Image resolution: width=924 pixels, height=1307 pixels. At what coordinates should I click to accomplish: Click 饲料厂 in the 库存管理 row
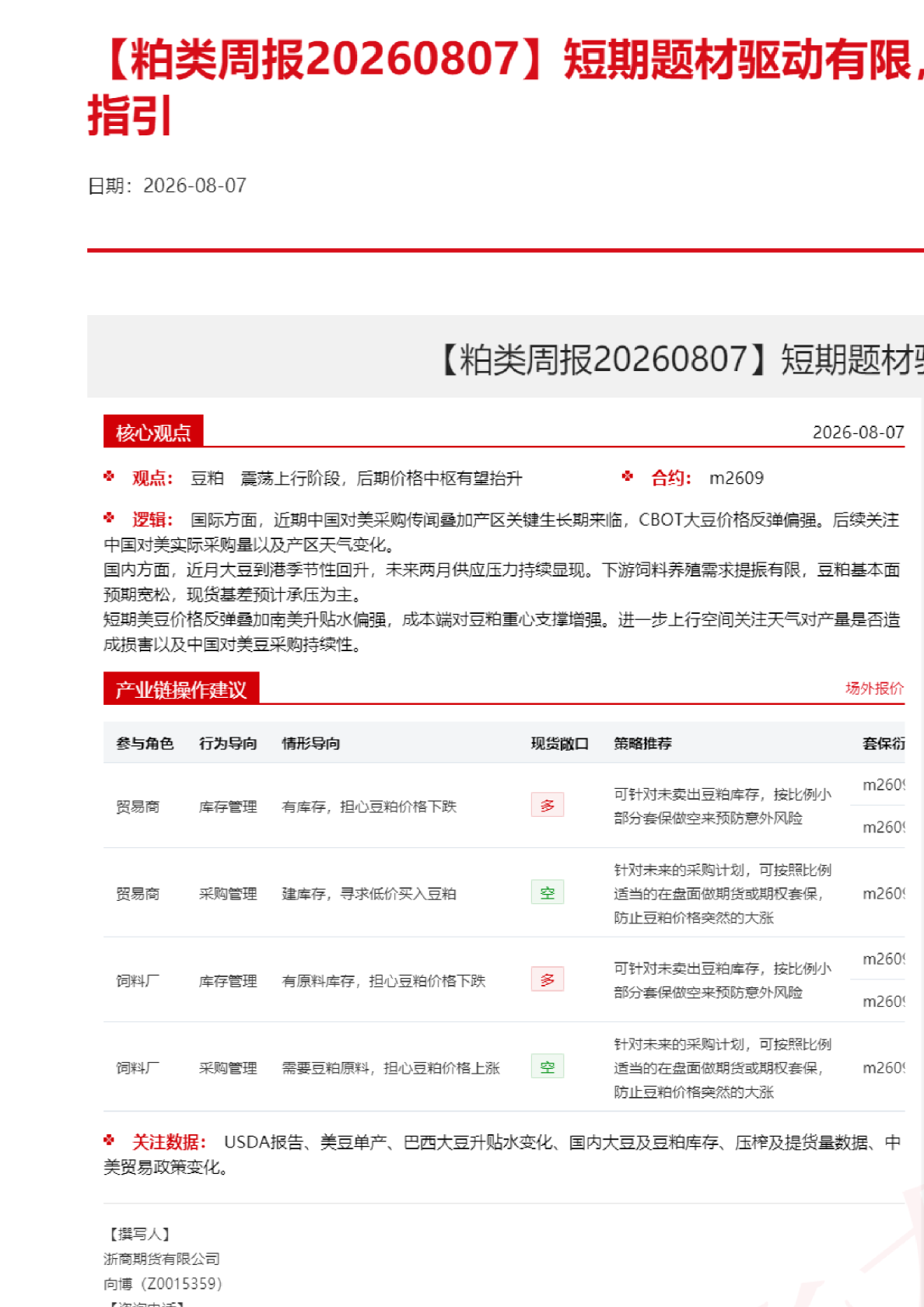pos(138,981)
